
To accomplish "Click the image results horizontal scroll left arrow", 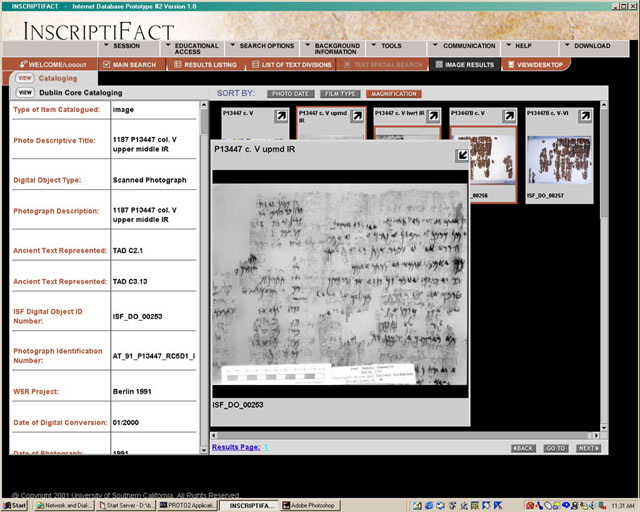I will point(214,436).
